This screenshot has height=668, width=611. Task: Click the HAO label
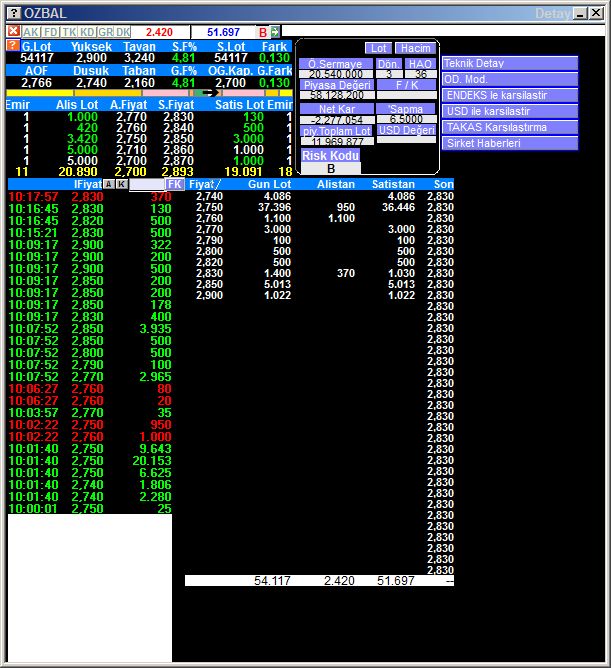421,64
